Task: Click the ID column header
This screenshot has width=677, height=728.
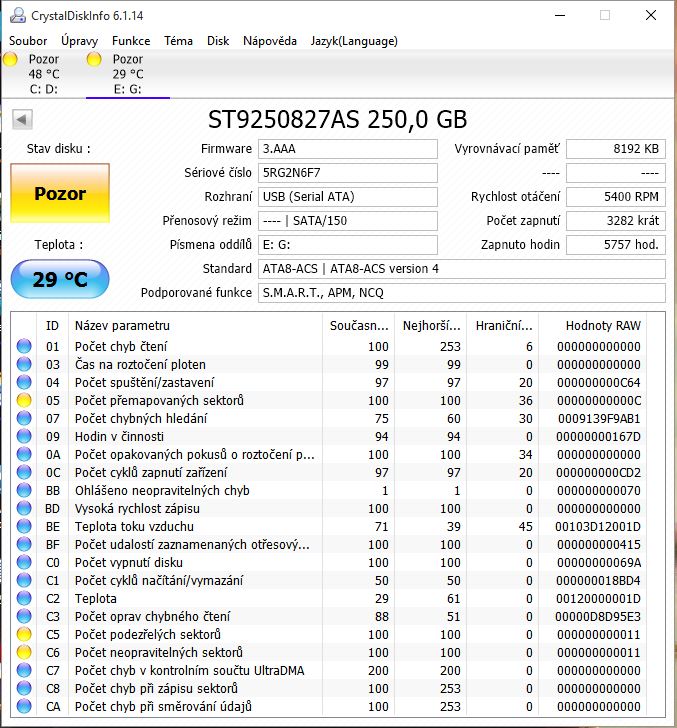Action: click(52, 325)
